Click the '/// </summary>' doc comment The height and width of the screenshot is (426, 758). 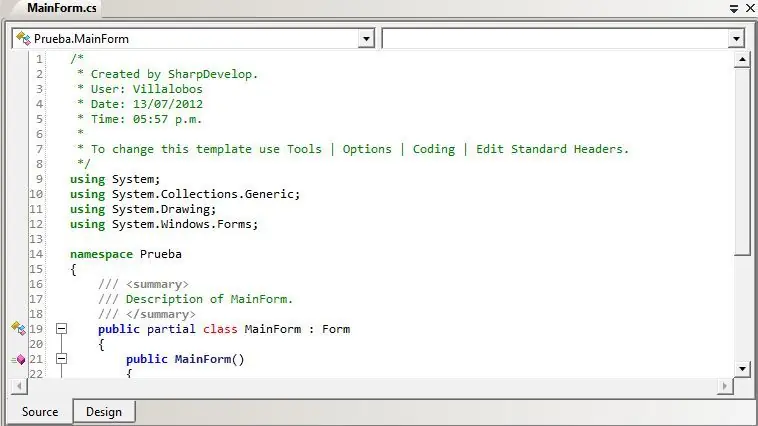click(x=146, y=314)
